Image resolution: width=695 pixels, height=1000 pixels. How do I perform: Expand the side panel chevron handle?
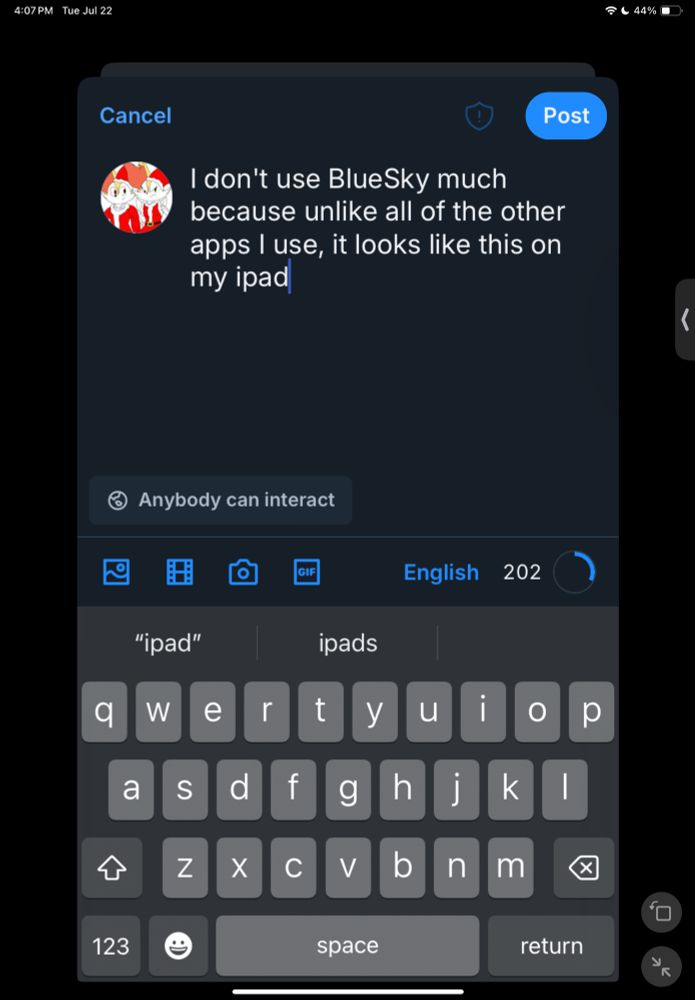(x=685, y=320)
